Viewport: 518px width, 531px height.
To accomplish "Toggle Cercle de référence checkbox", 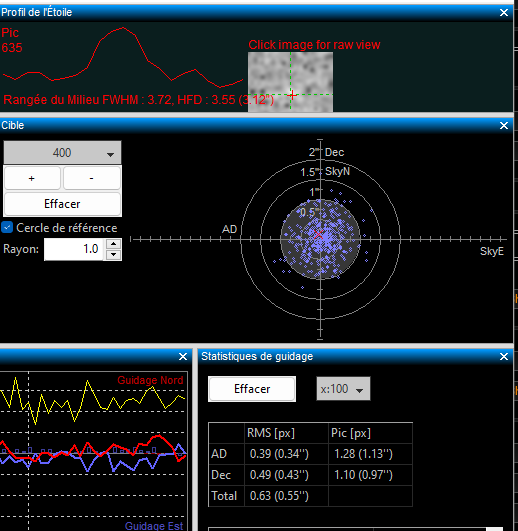I will tap(7, 227).
